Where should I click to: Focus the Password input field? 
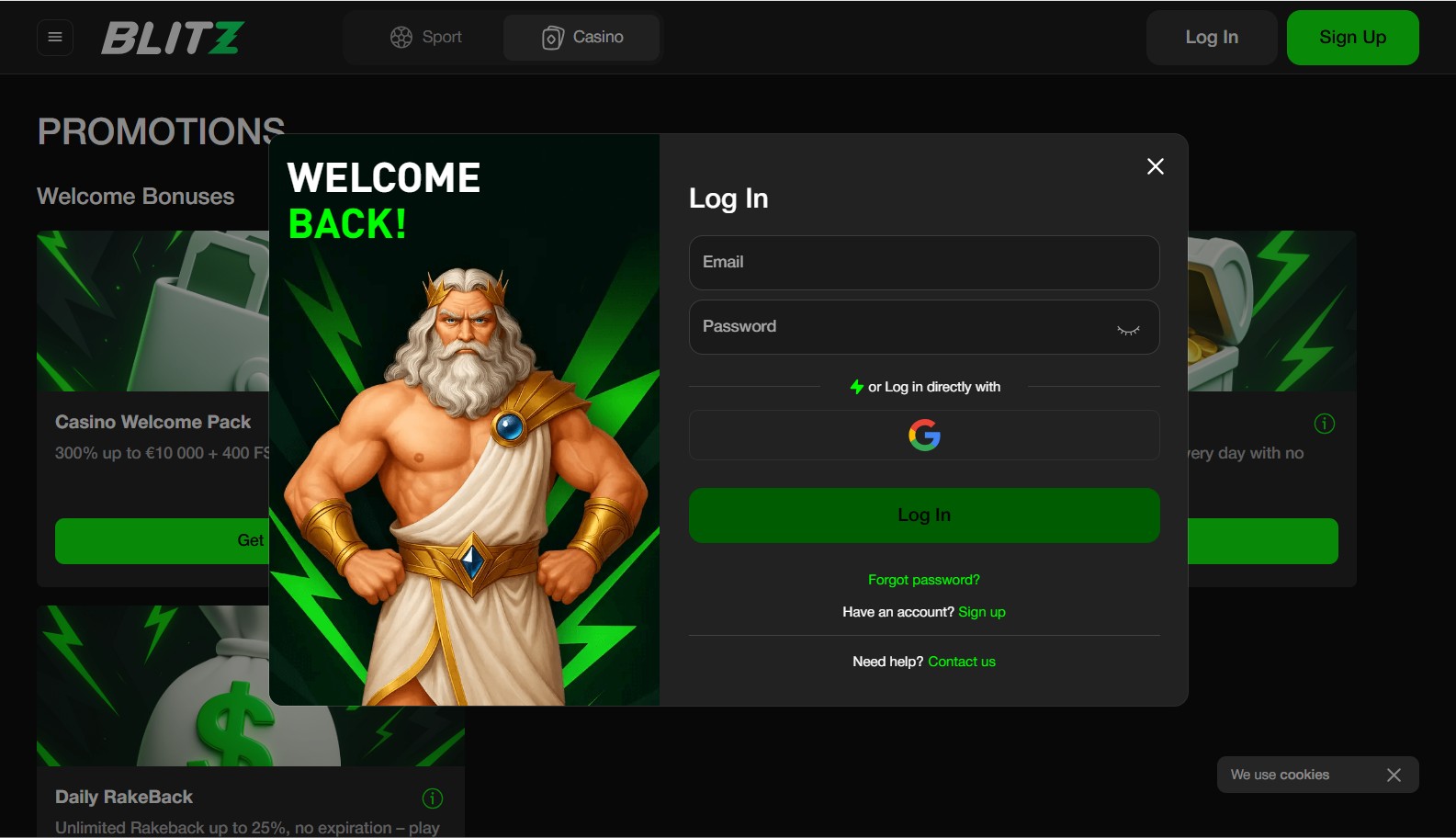924,327
